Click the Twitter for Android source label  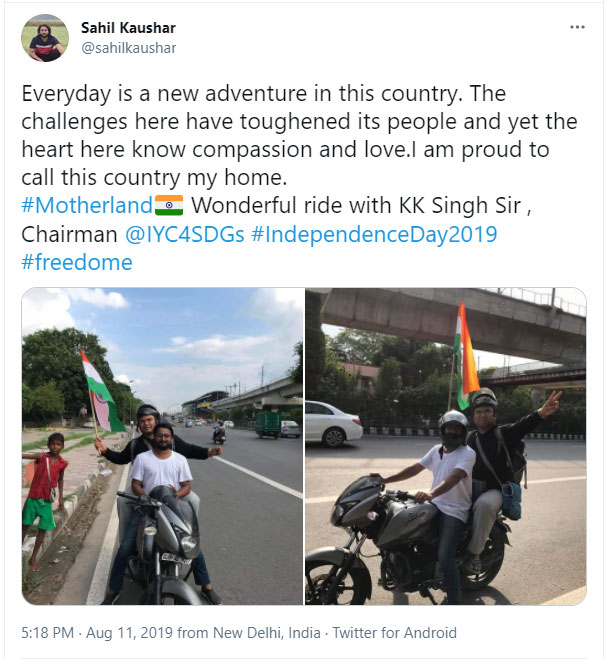[x=395, y=633]
